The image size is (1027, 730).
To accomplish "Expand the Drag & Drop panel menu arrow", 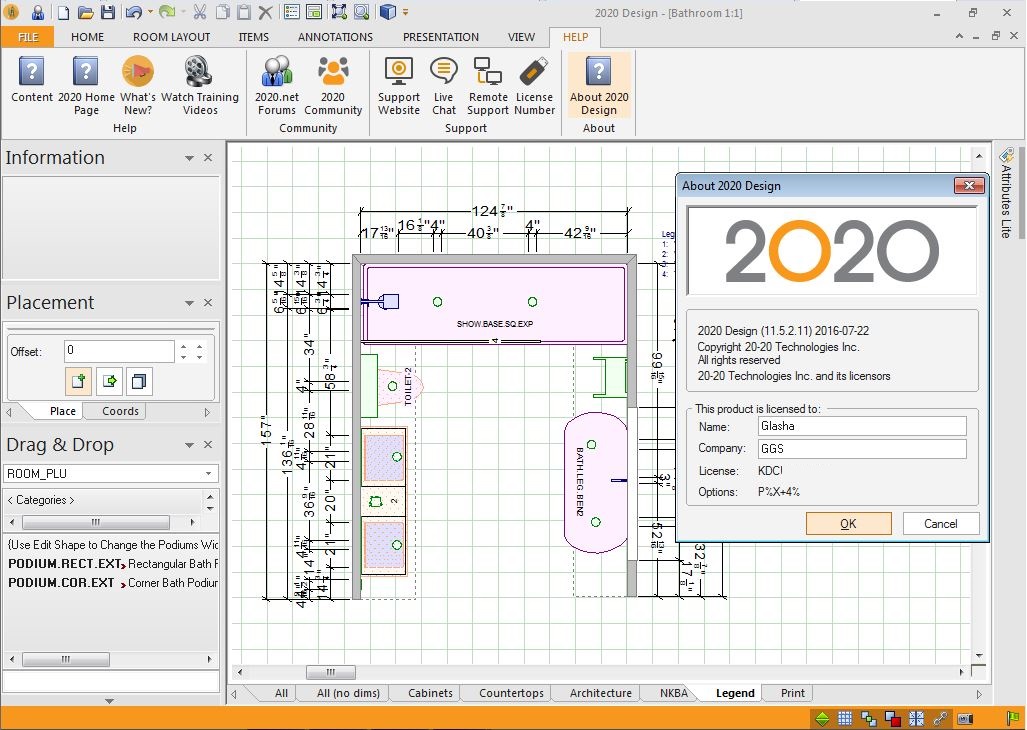I will coord(189,445).
